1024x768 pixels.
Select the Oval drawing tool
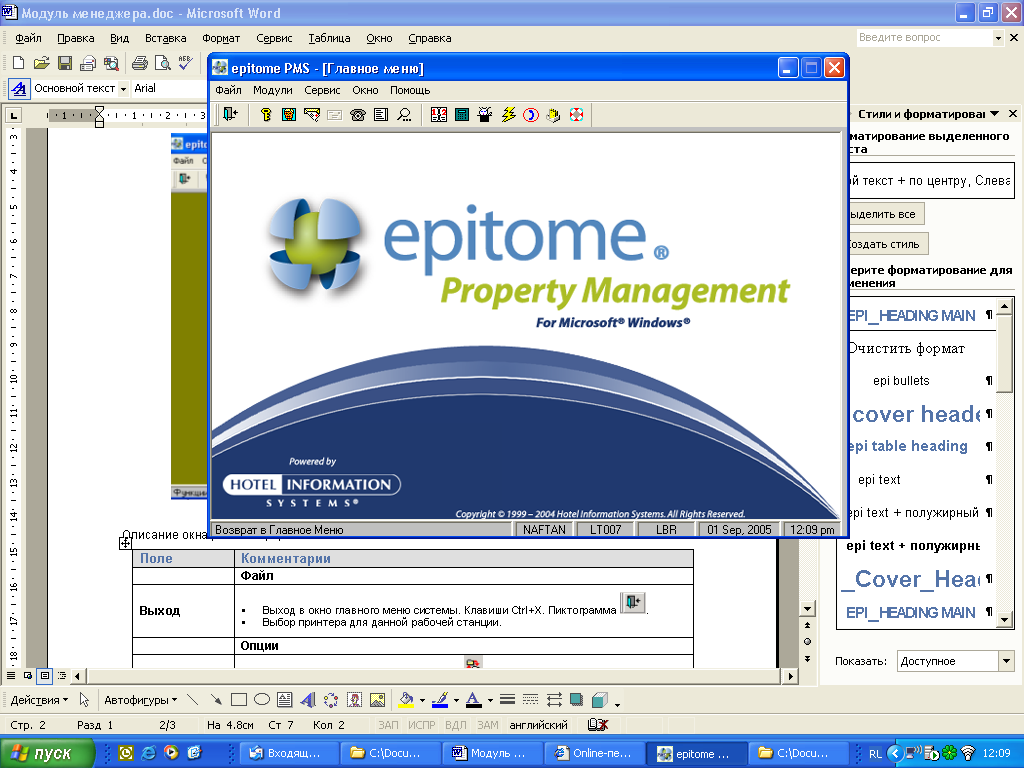tap(262, 700)
